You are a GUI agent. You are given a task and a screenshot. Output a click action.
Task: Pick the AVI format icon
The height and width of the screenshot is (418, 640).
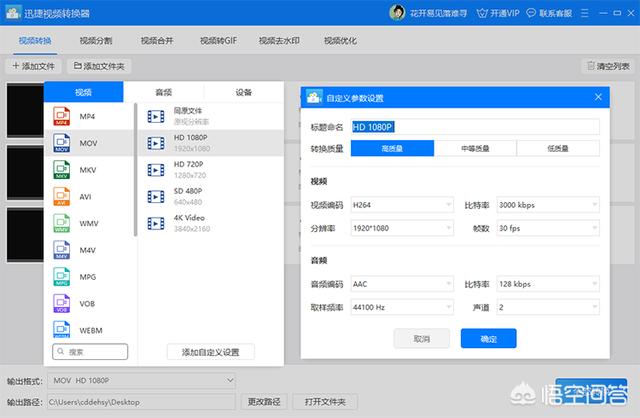coord(60,197)
